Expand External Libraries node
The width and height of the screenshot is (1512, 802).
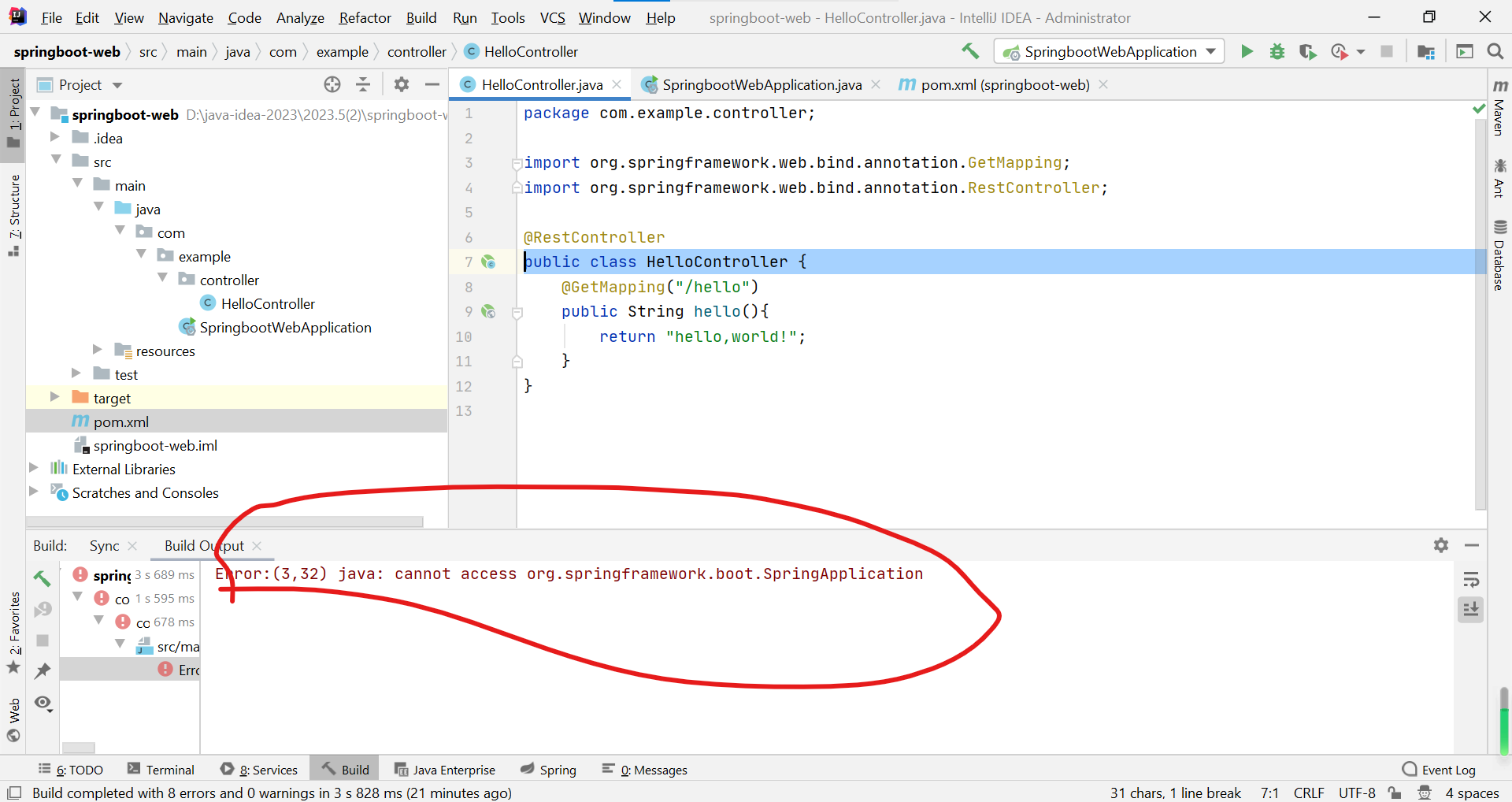pos(34,468)
